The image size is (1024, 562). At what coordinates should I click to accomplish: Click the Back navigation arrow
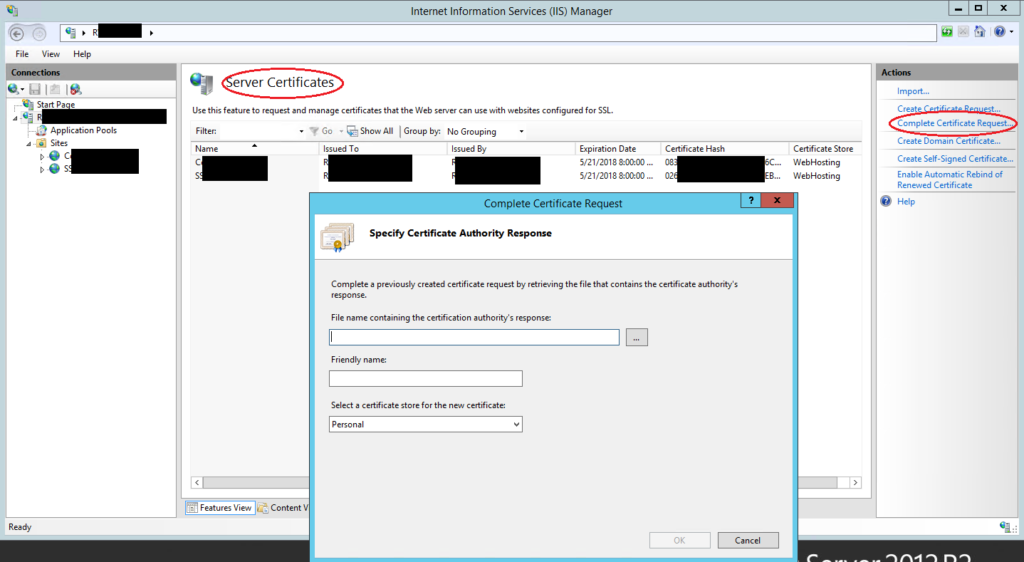tap(18, 33)
